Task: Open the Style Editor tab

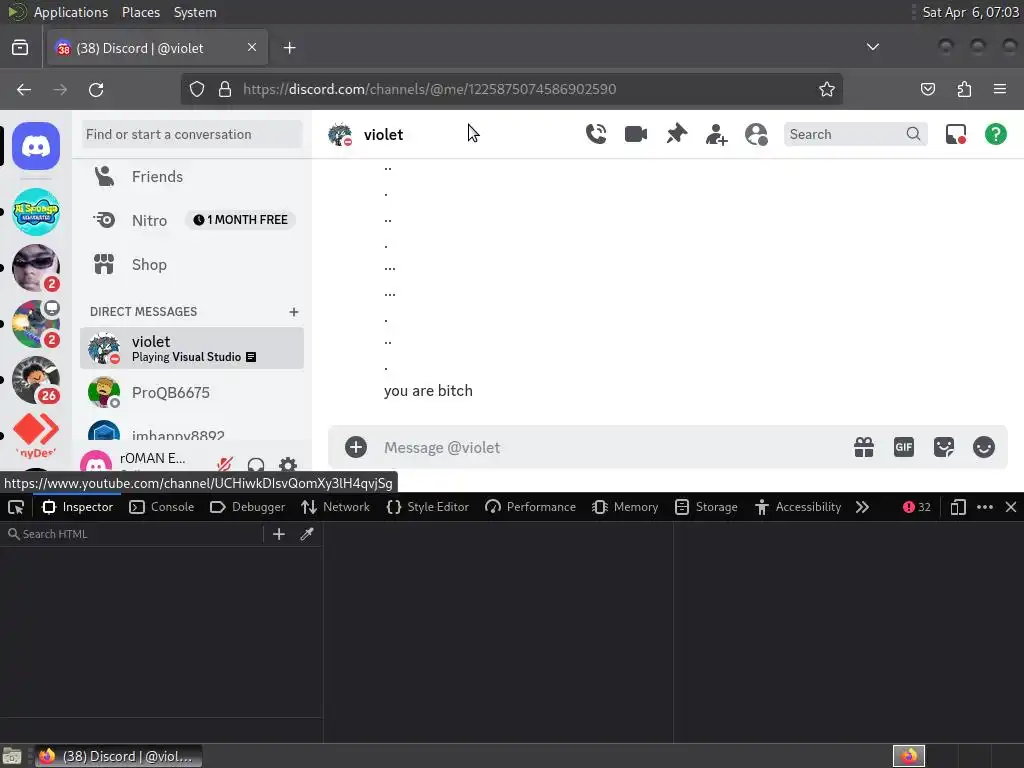Action: point(428,507)
